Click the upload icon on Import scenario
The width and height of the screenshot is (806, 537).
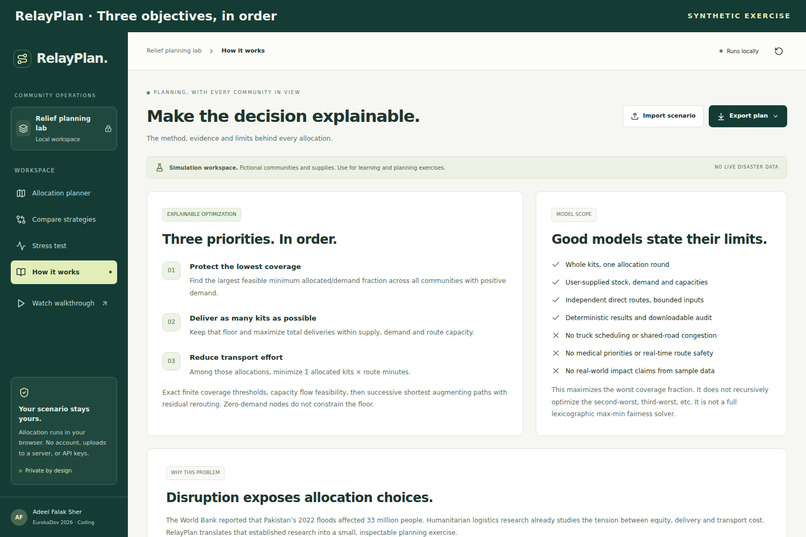[x=635, y=116]
